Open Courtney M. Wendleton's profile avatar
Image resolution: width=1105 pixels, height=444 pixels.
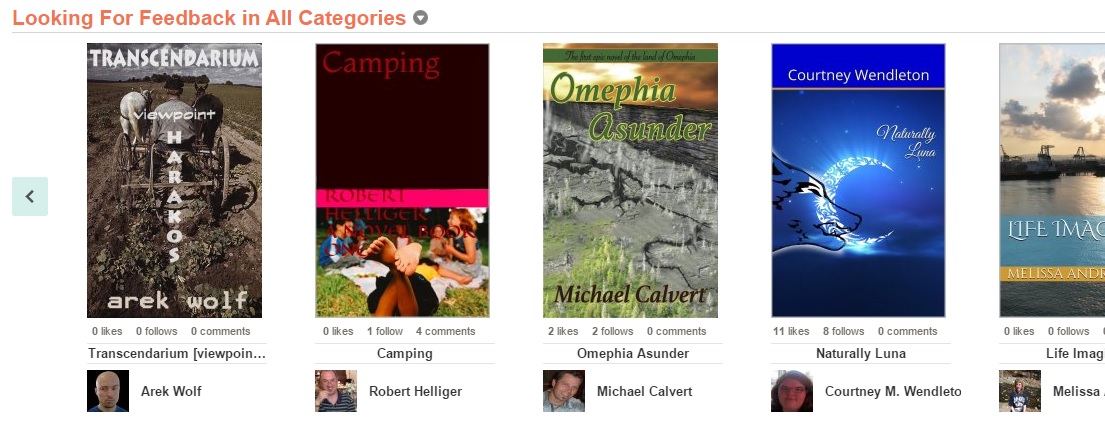[791, 390]
